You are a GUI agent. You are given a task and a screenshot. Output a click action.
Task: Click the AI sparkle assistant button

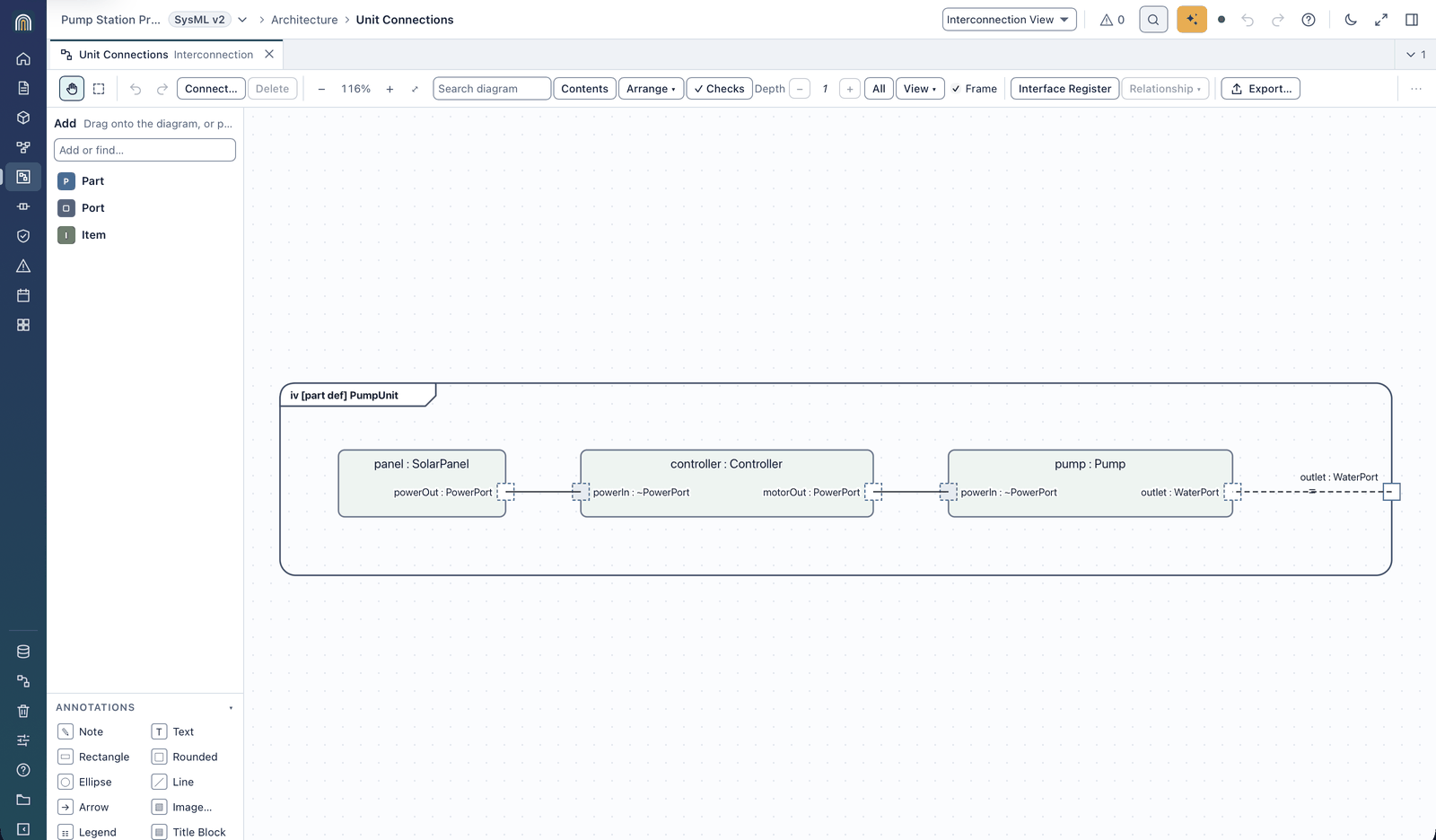(x=1192, y=19)
